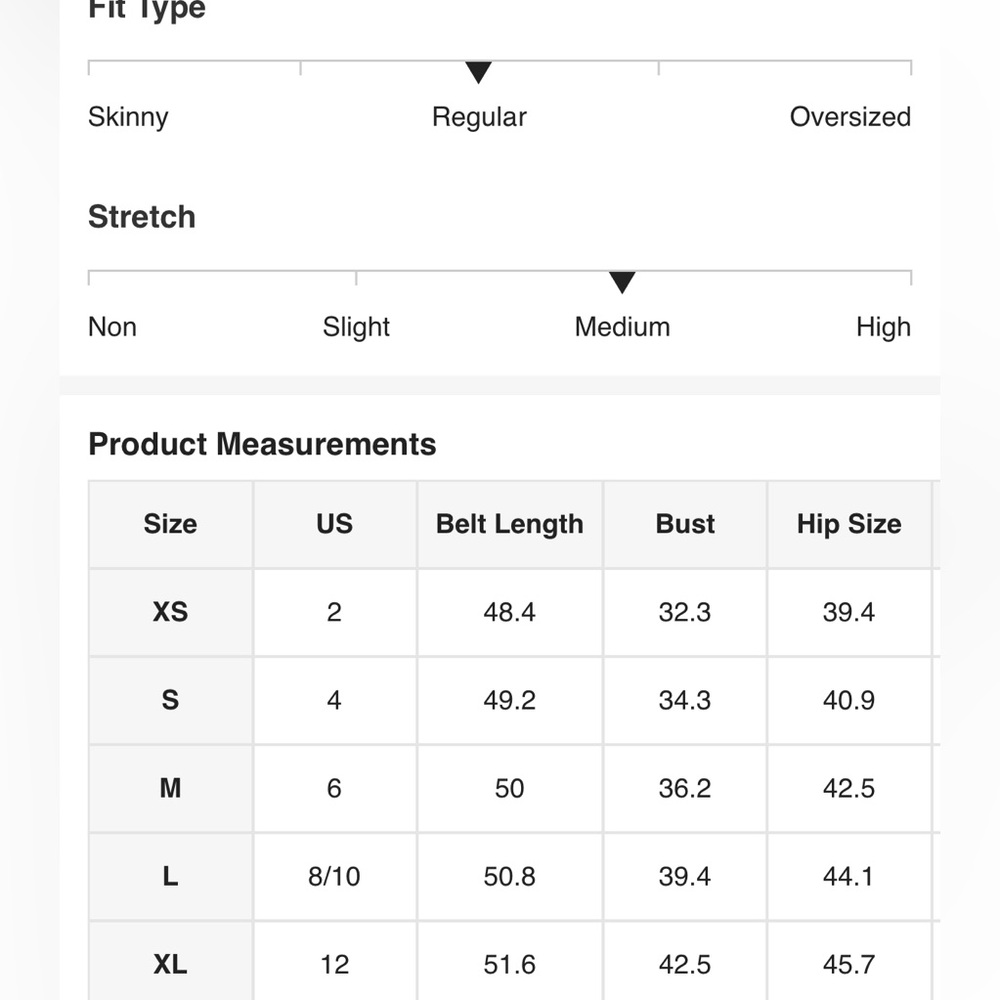Select the Oversized fit label

[850, 117]
